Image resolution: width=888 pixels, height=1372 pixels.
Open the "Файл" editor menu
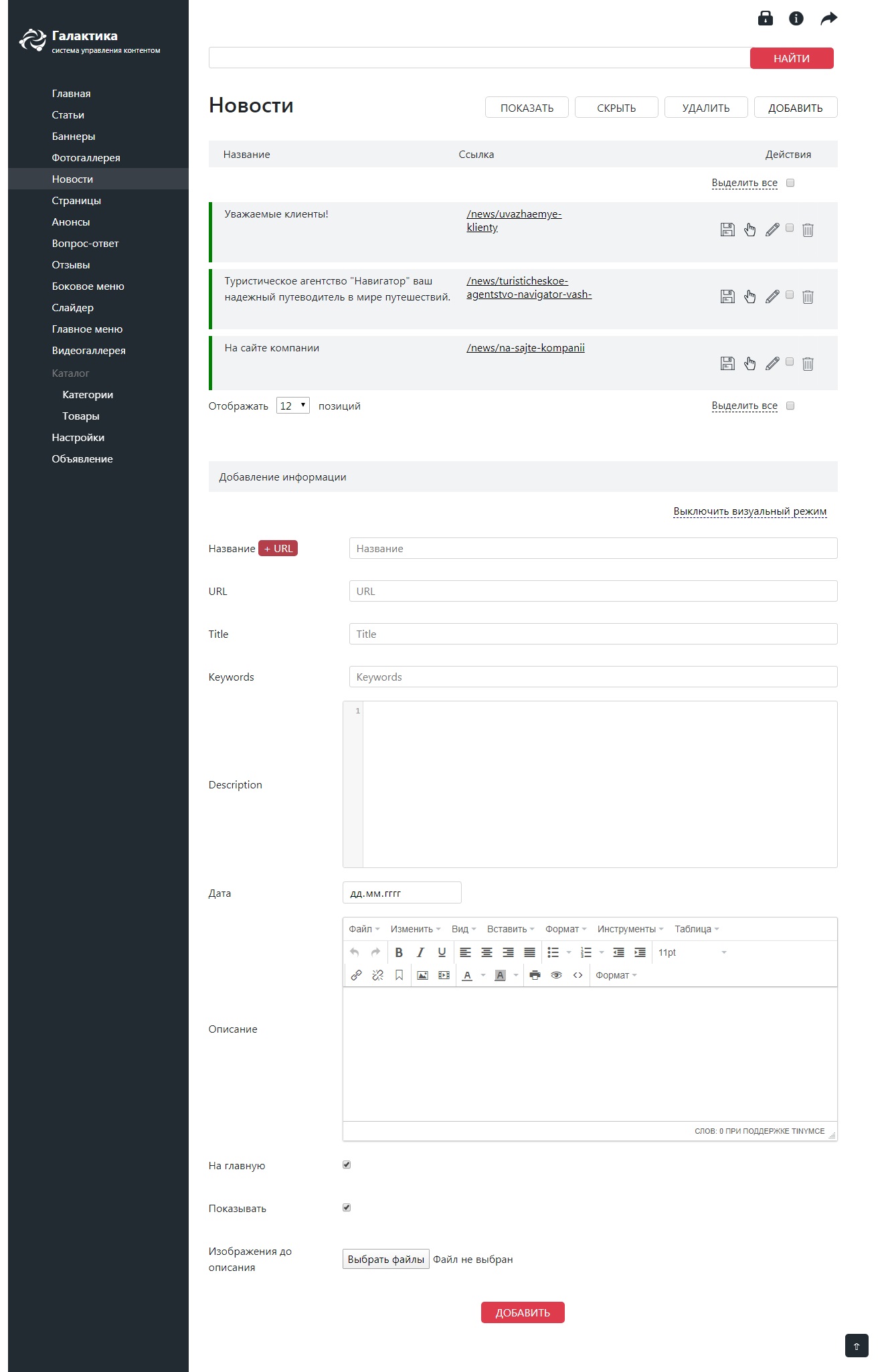[x=364, y=929]
